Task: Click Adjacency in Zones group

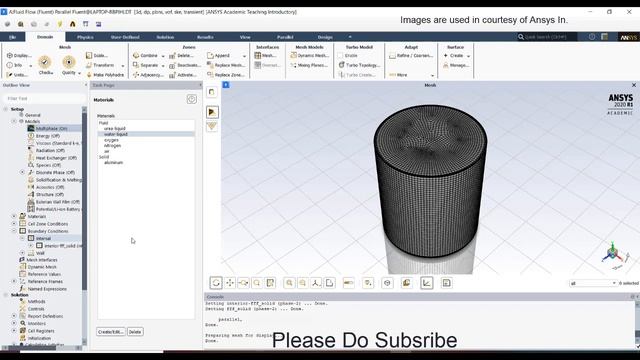Action: click(148, 75)
